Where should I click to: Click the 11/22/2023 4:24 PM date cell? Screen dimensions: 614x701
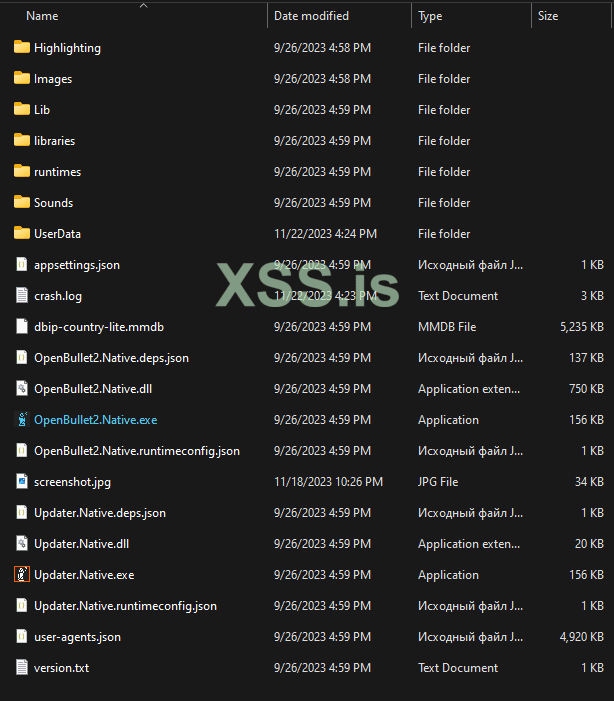tap(326, 234)
